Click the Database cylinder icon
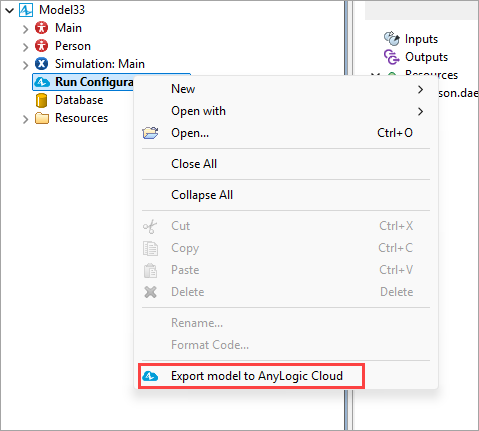 coord(41,100)
